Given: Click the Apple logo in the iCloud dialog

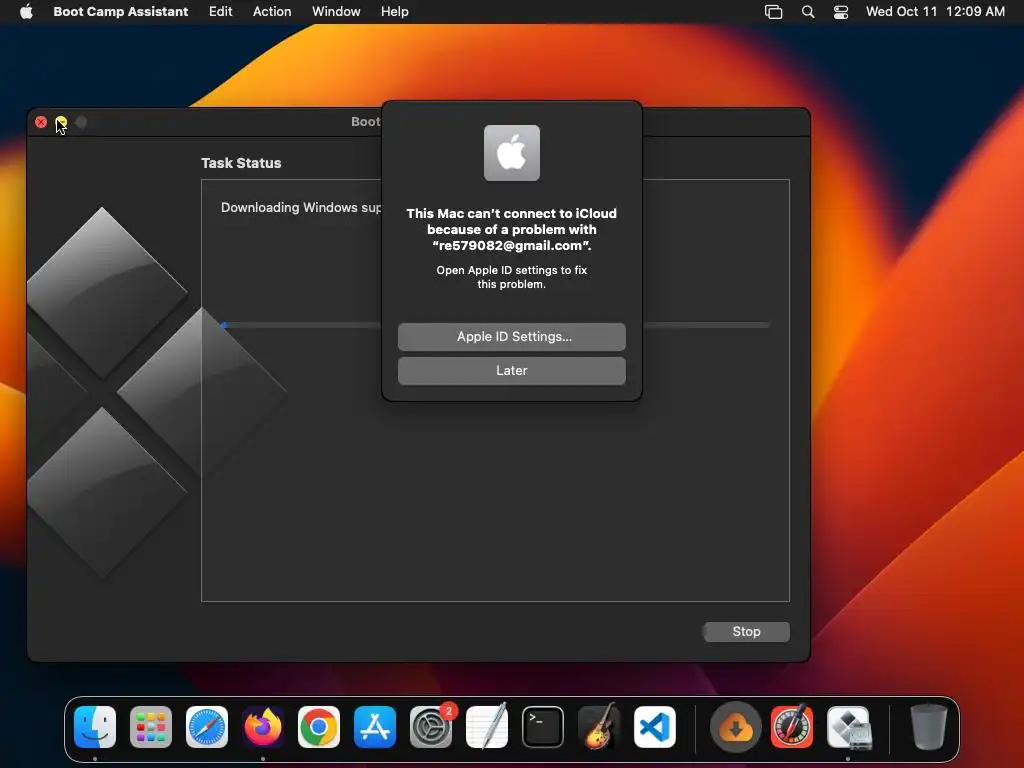Looking at the screenshot, I should [512, 153].
